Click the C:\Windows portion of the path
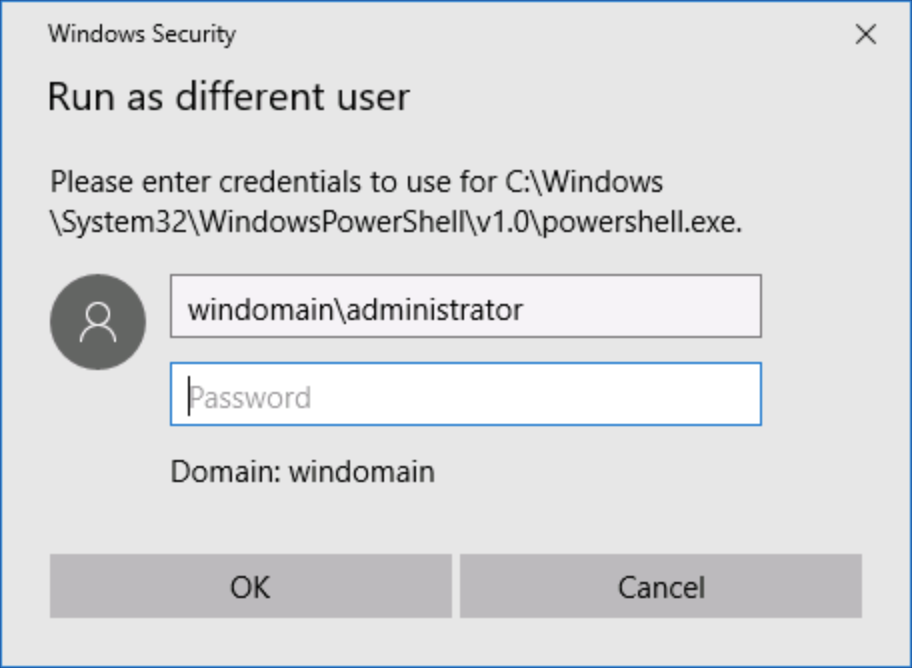Image resolution: width=912 pixels, height=668 pixels. click(584, 182)
